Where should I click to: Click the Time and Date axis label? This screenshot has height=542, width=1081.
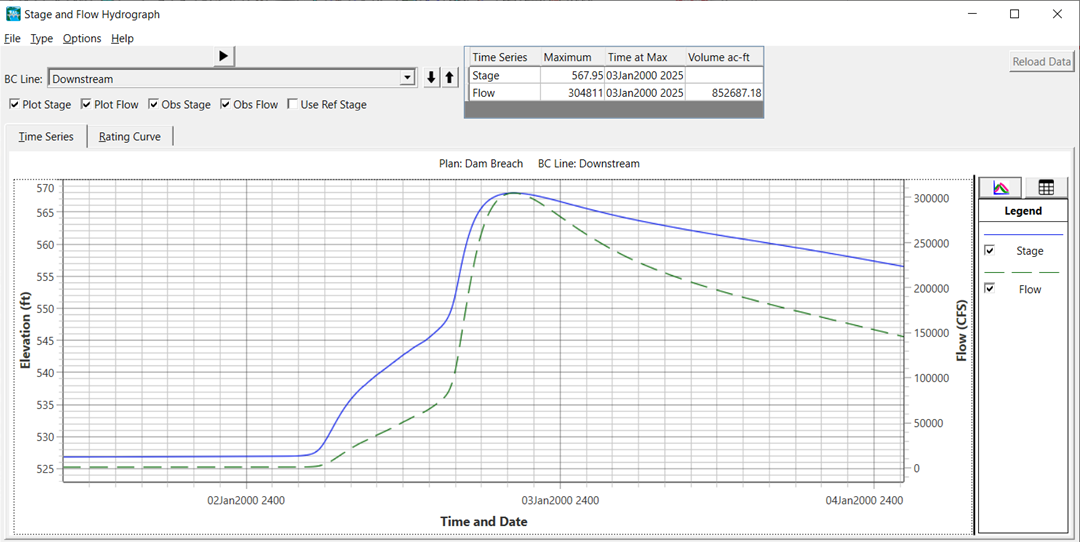pyautogui.click(x=484, y=522)
